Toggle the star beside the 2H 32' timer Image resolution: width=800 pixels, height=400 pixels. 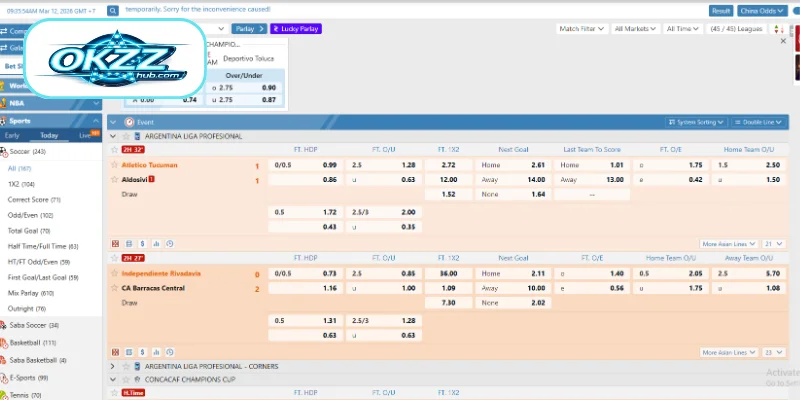(115, 150)
